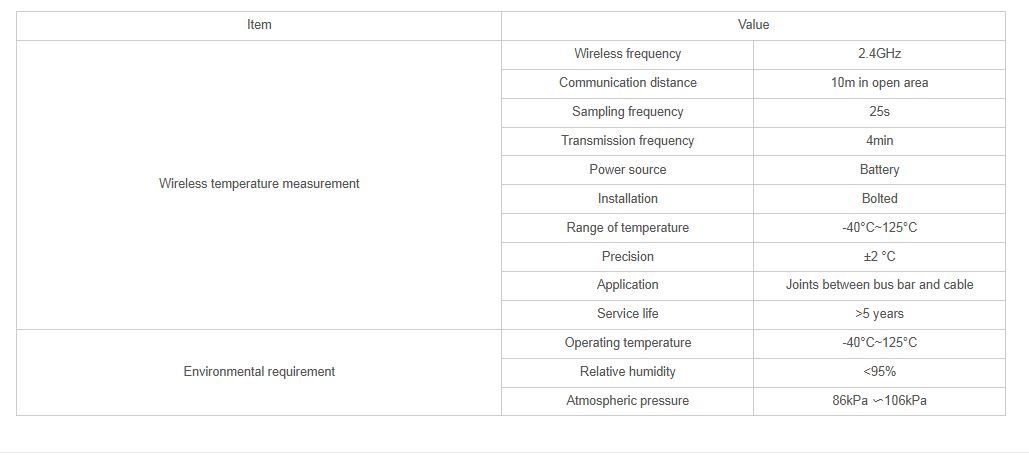This screenshot has width=1029, height=470.
Task: Click the "Wireless frequency" label cell
Action: point(627,54)
